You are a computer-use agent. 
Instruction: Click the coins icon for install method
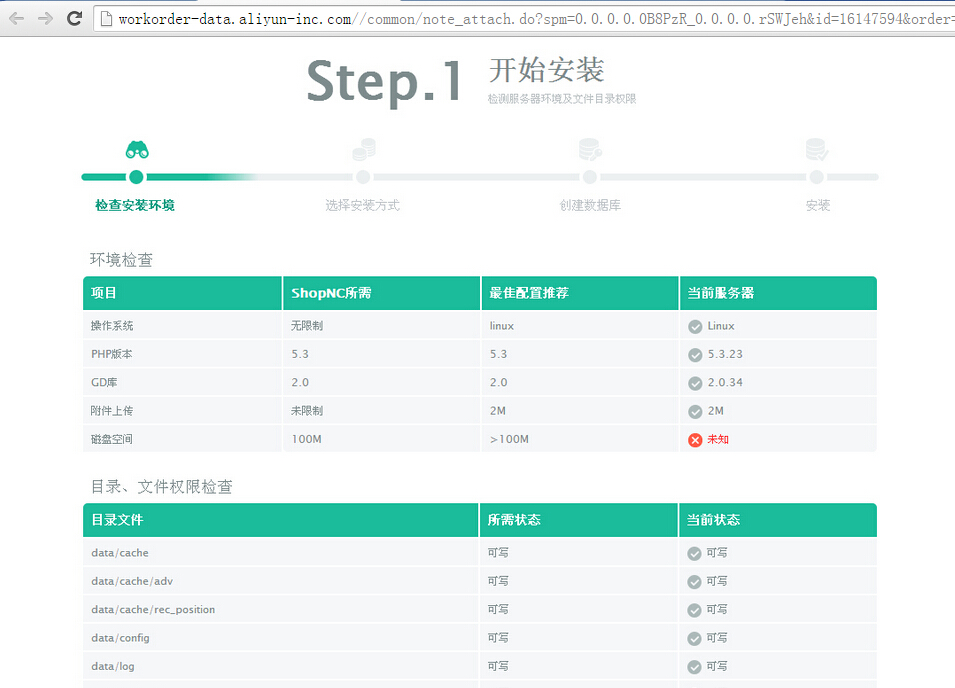click(x=364, y=150)
